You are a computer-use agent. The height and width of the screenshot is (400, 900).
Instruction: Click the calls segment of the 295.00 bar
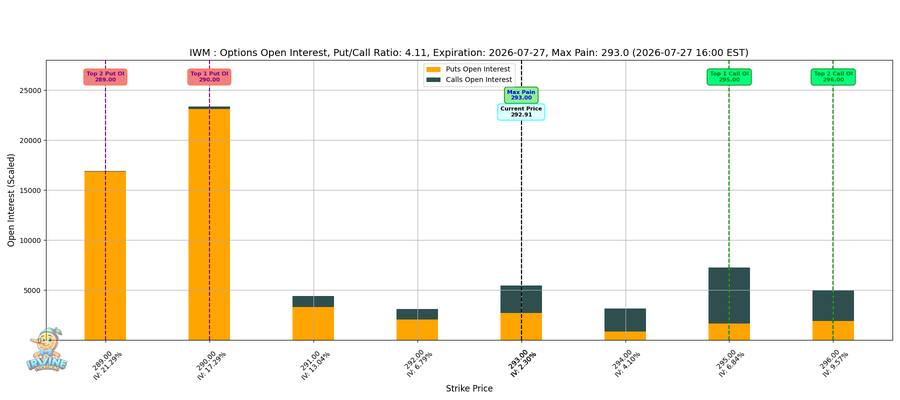click(x=729, y=296)
